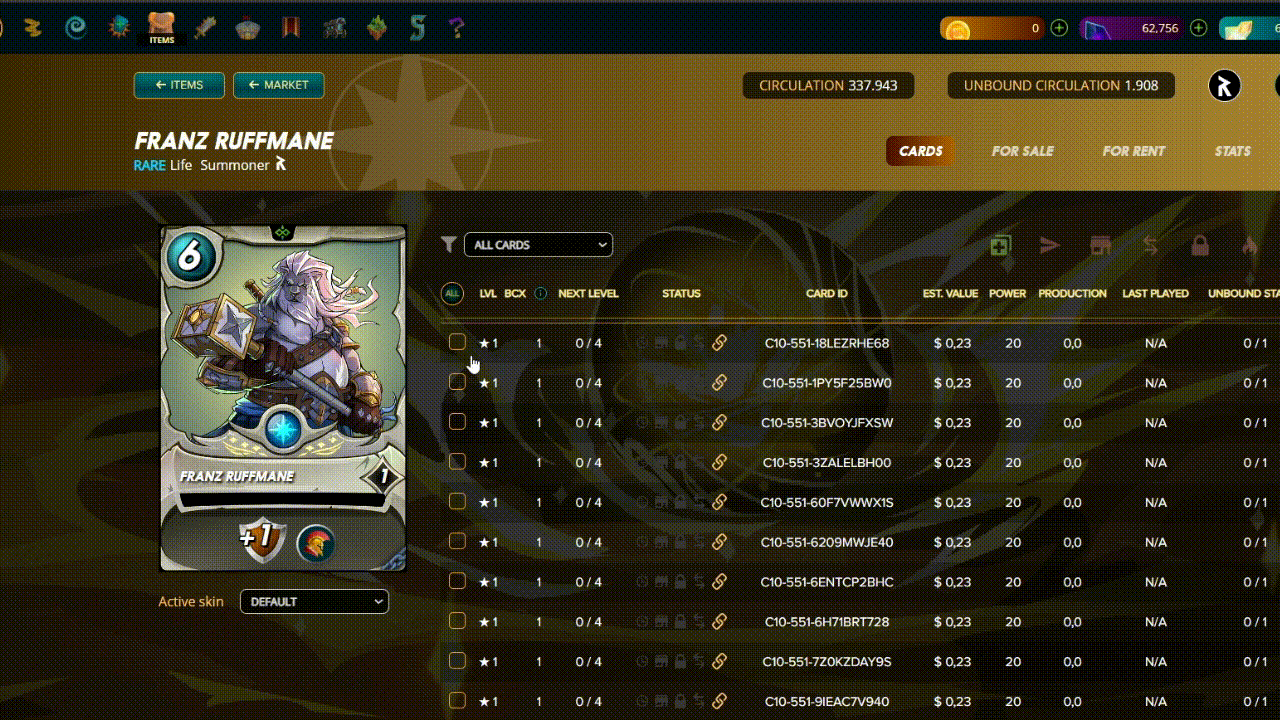The image size is (1280, 720).
Task: Toggle the ALL select circle in table header
Action: (x=452, y=294)
